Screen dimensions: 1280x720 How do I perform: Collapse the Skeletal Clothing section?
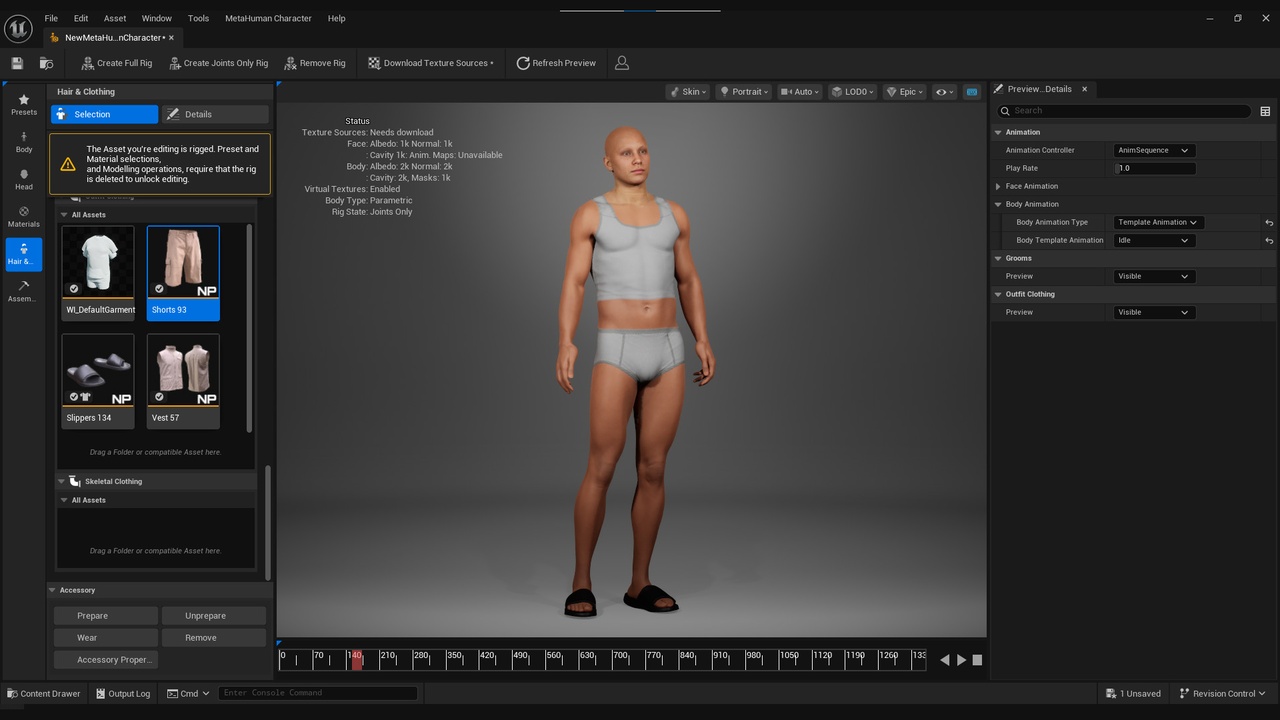click(x=61, y=481)
